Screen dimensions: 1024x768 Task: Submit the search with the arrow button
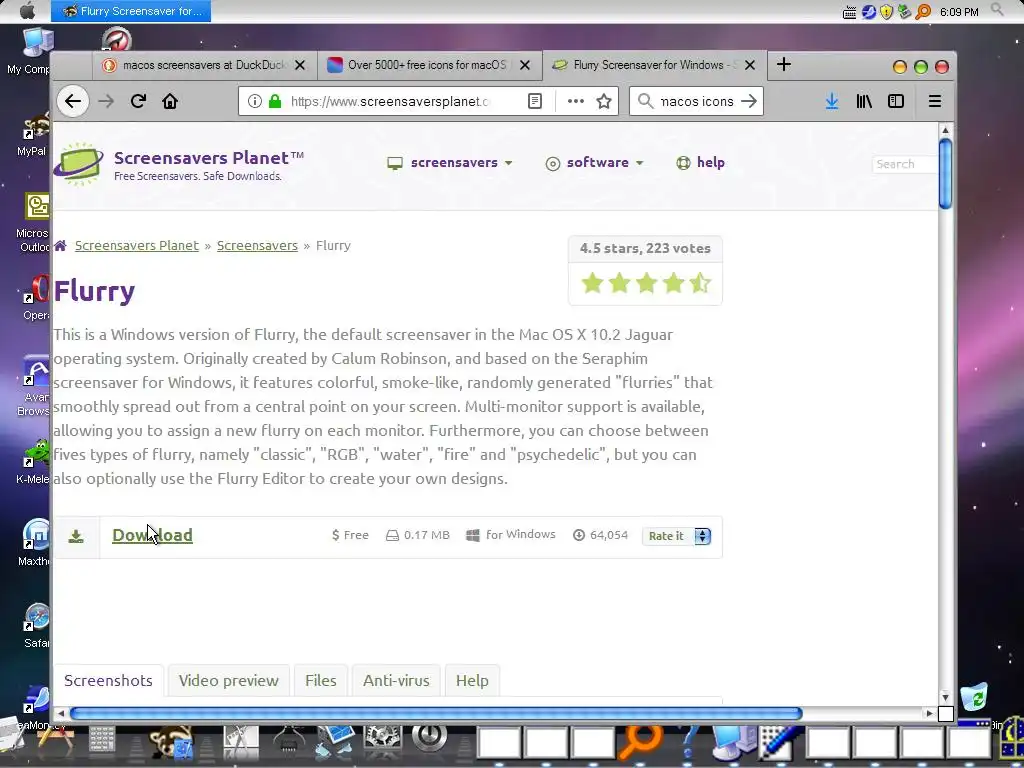point(749,101)
